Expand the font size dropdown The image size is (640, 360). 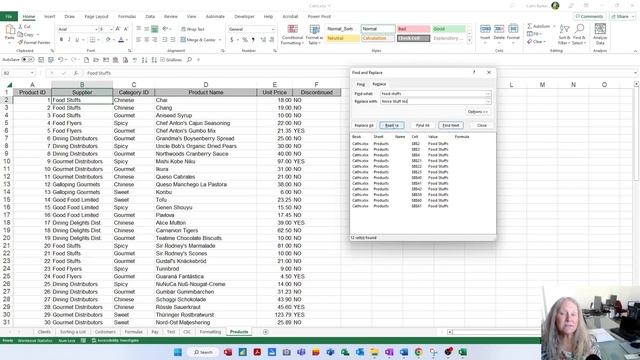(111, 29)
